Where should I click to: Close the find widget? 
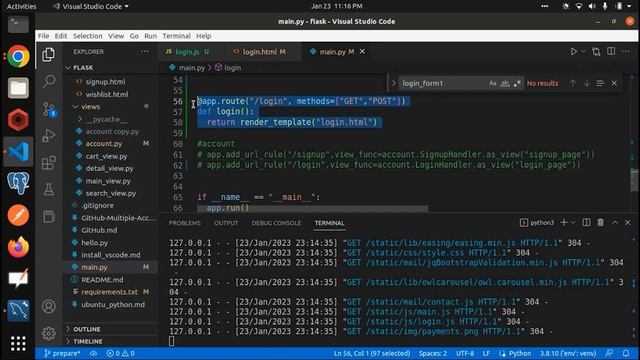(x=614, y=83)
